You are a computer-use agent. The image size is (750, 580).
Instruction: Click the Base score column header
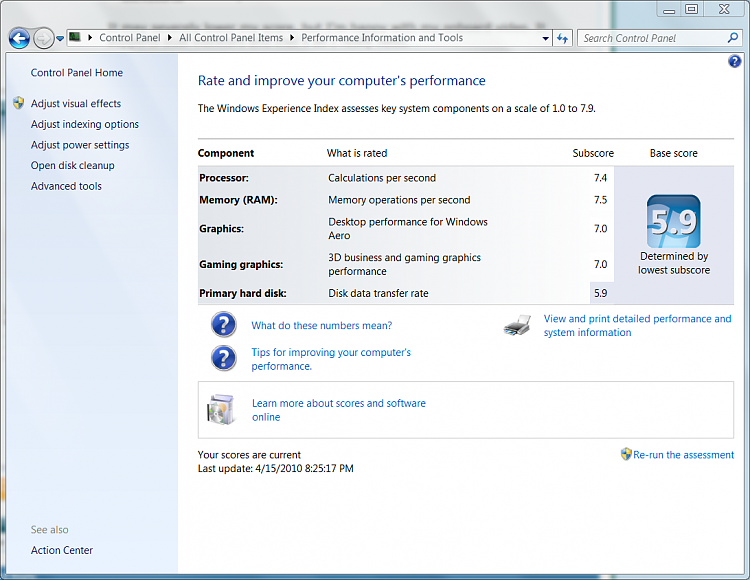click(673, 153)
